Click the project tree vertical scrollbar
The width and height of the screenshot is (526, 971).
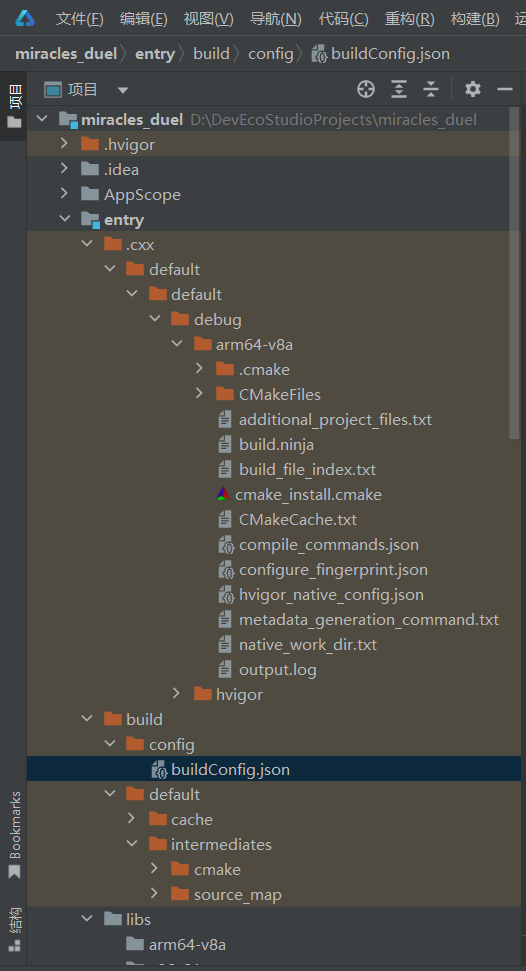click(x=514, y=272)
